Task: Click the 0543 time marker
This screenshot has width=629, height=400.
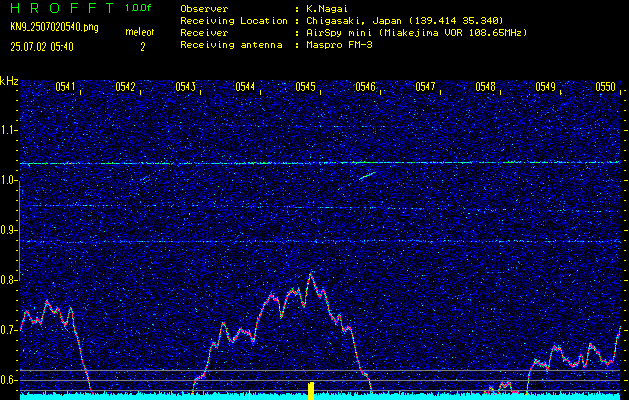Action: click(x=185, y=87)
